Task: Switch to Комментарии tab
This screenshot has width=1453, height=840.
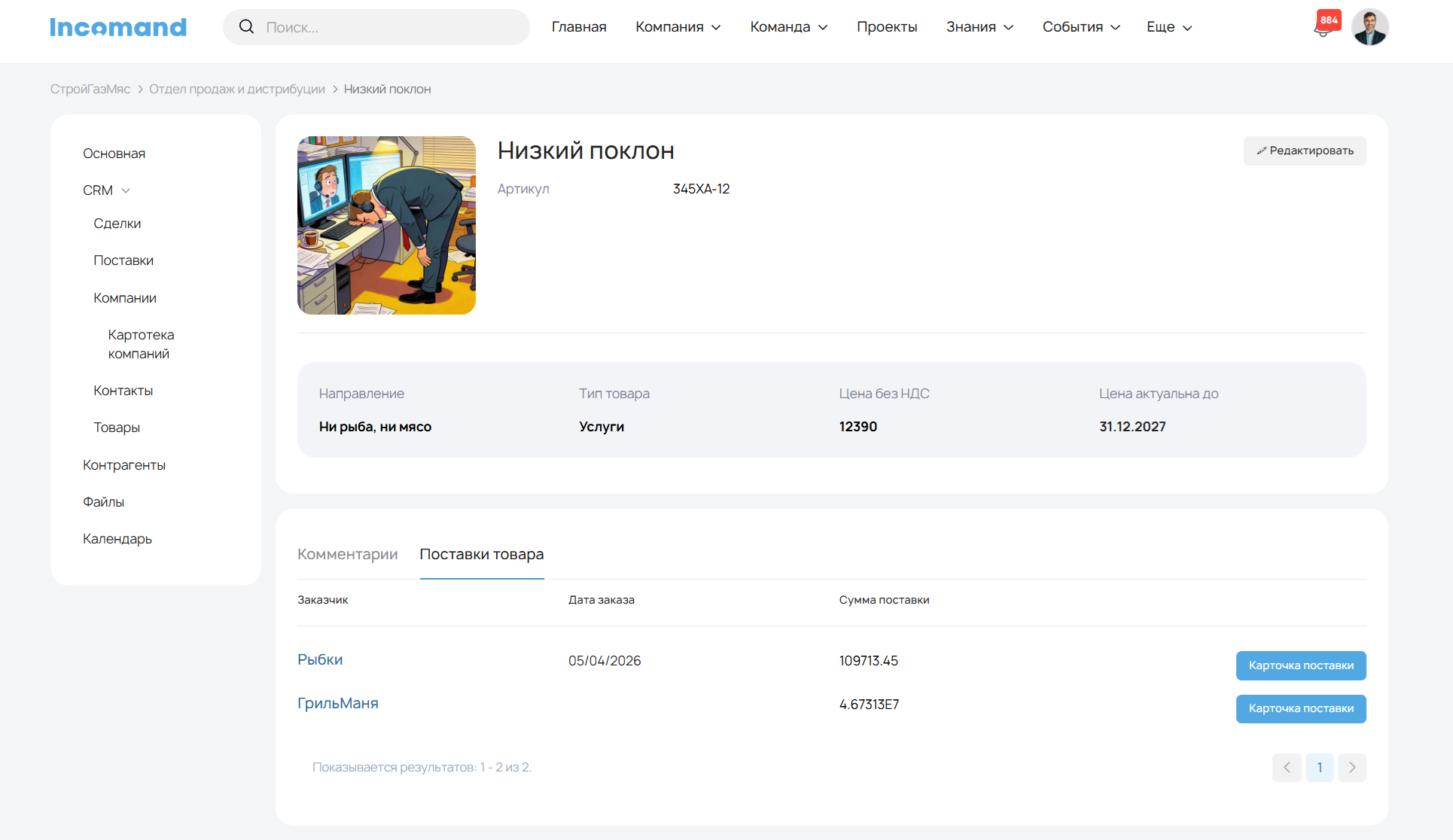Action: pyautogui.click(x=348, y=554)
